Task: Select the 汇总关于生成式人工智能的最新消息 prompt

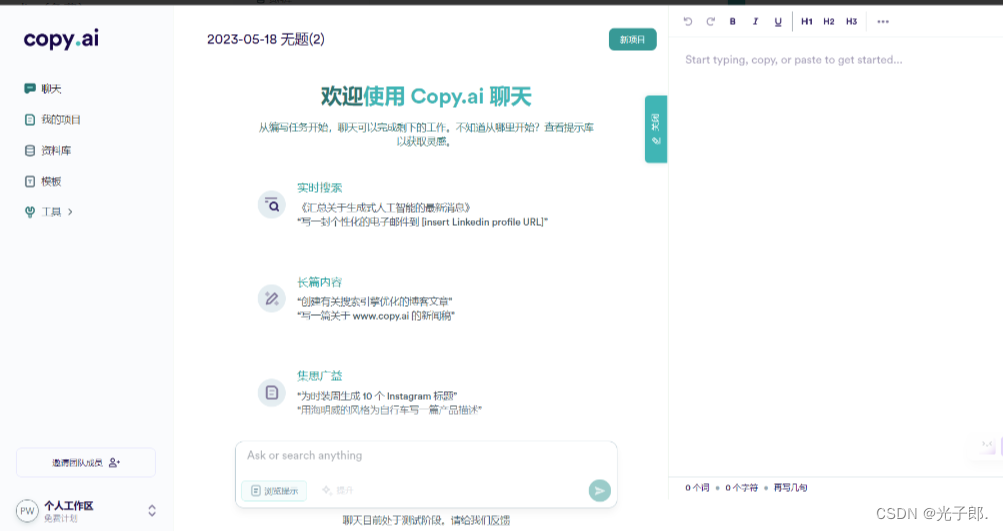Action: 385,207
